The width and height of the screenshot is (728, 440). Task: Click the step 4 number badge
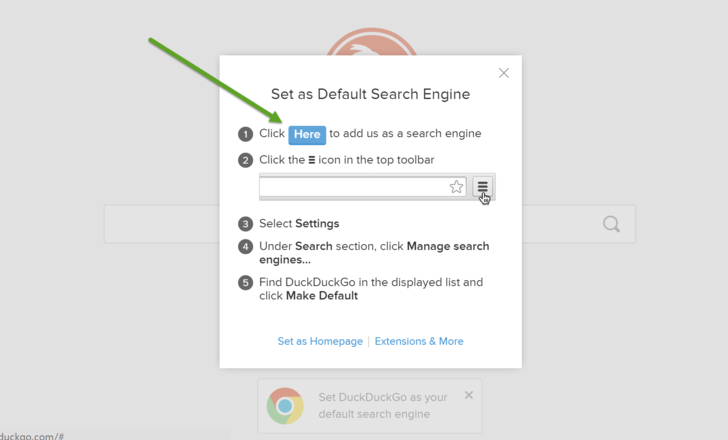click(245, 247)
